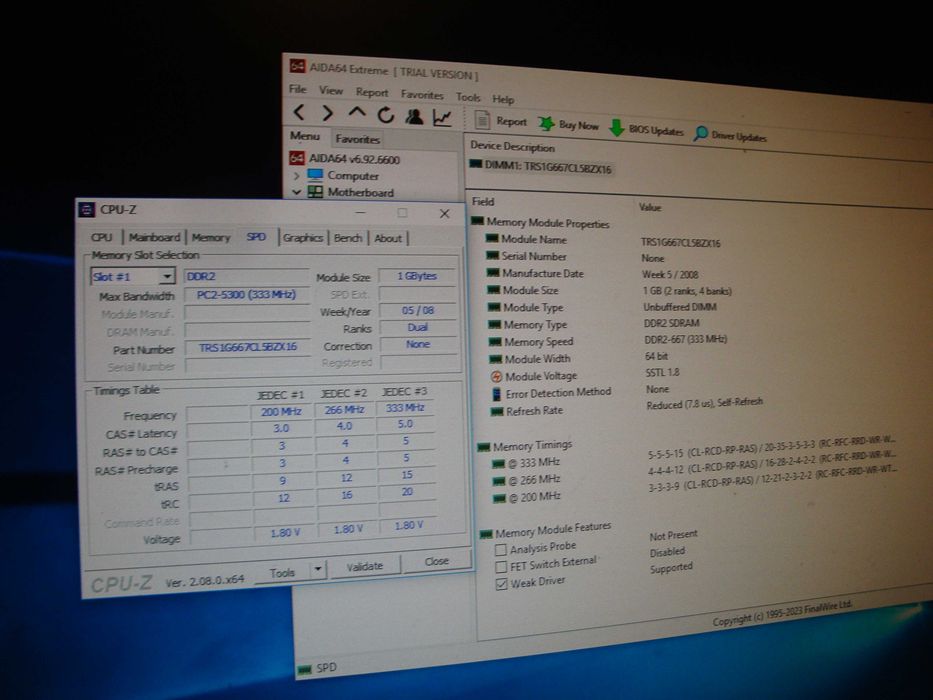Switch to the Favorites pane tab
The image size is (933, 700).
coord(357,139)
